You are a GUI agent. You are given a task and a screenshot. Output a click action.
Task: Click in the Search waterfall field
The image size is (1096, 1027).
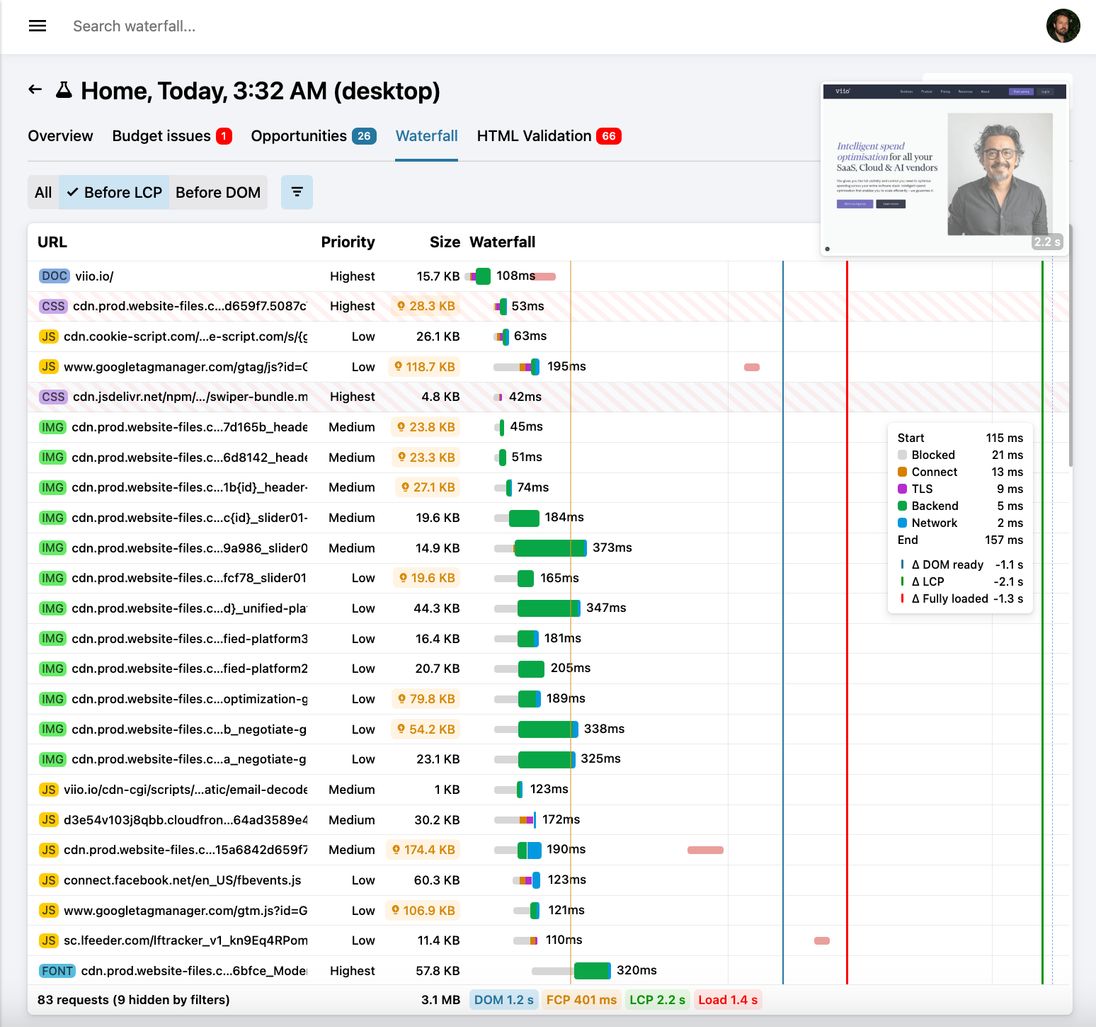(300, 26)
